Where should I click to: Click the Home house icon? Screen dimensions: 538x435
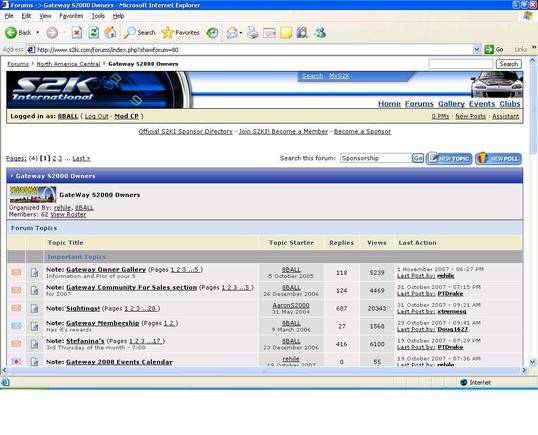pyautogui.click(x=110, y=33)
